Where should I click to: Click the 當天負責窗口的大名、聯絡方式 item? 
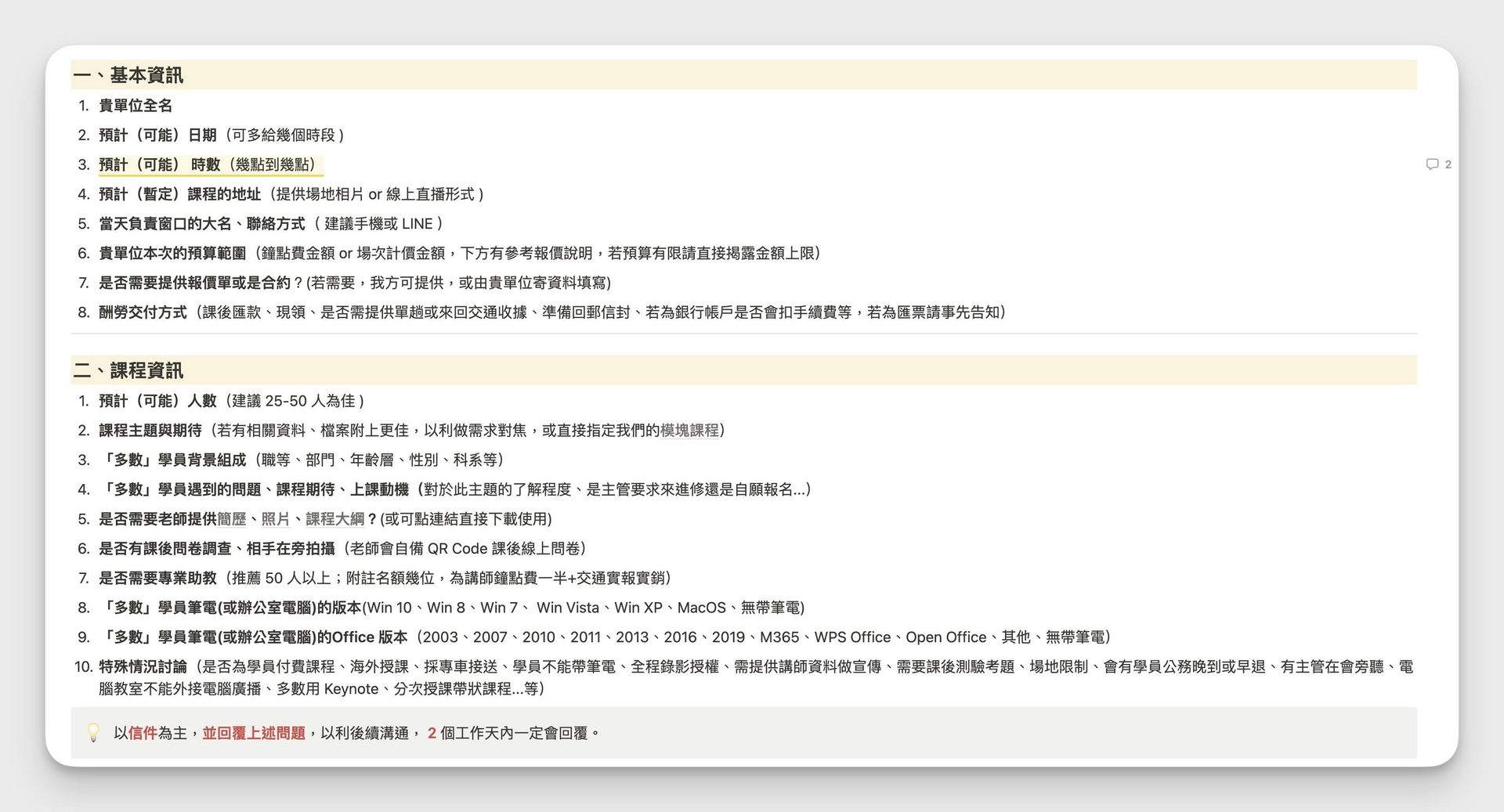[201, 224]
